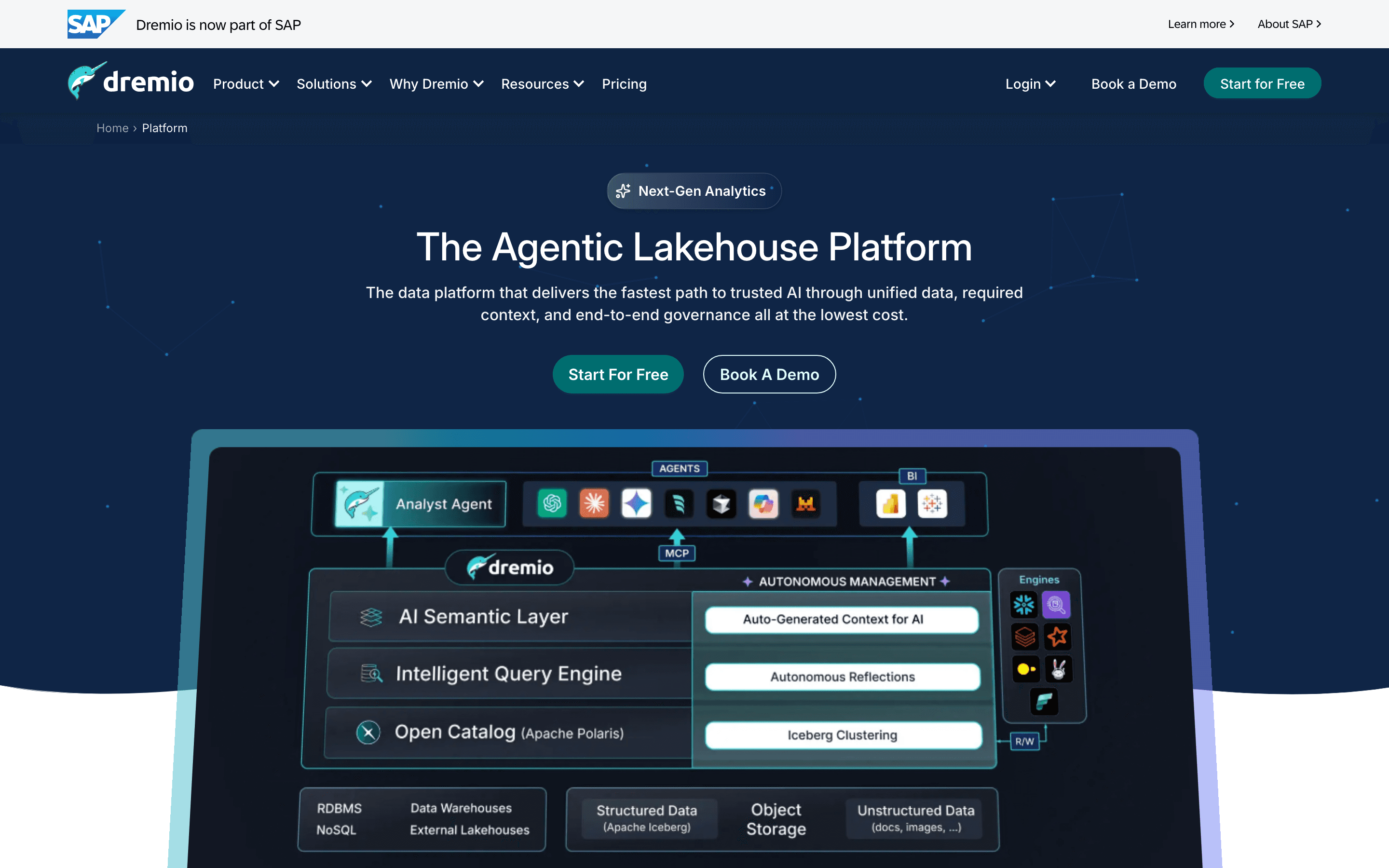Click the Microsoft Copilot icon in Agents

coord(763,503)
